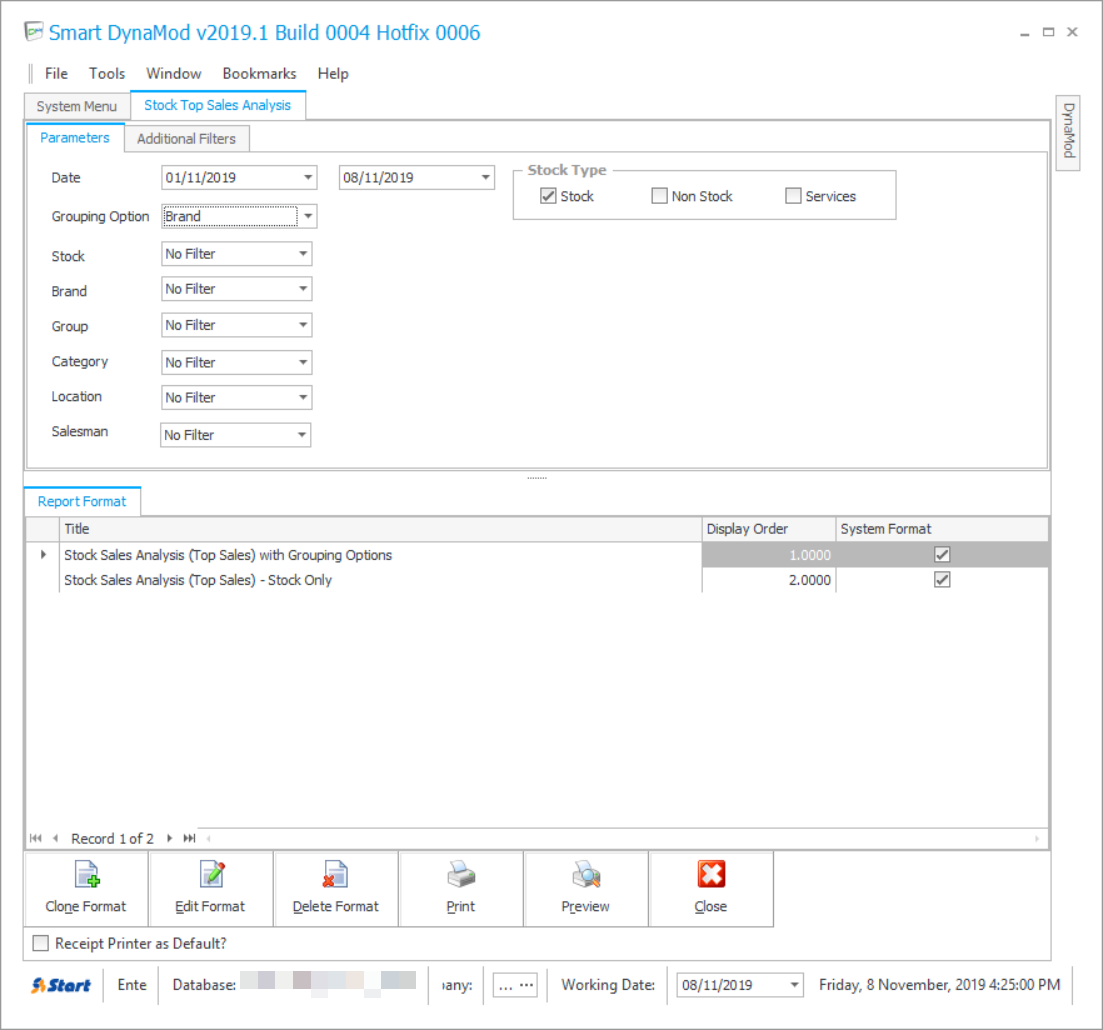Switch to the System Menu tab
1103x1030 pixels.
pos(77,106)
